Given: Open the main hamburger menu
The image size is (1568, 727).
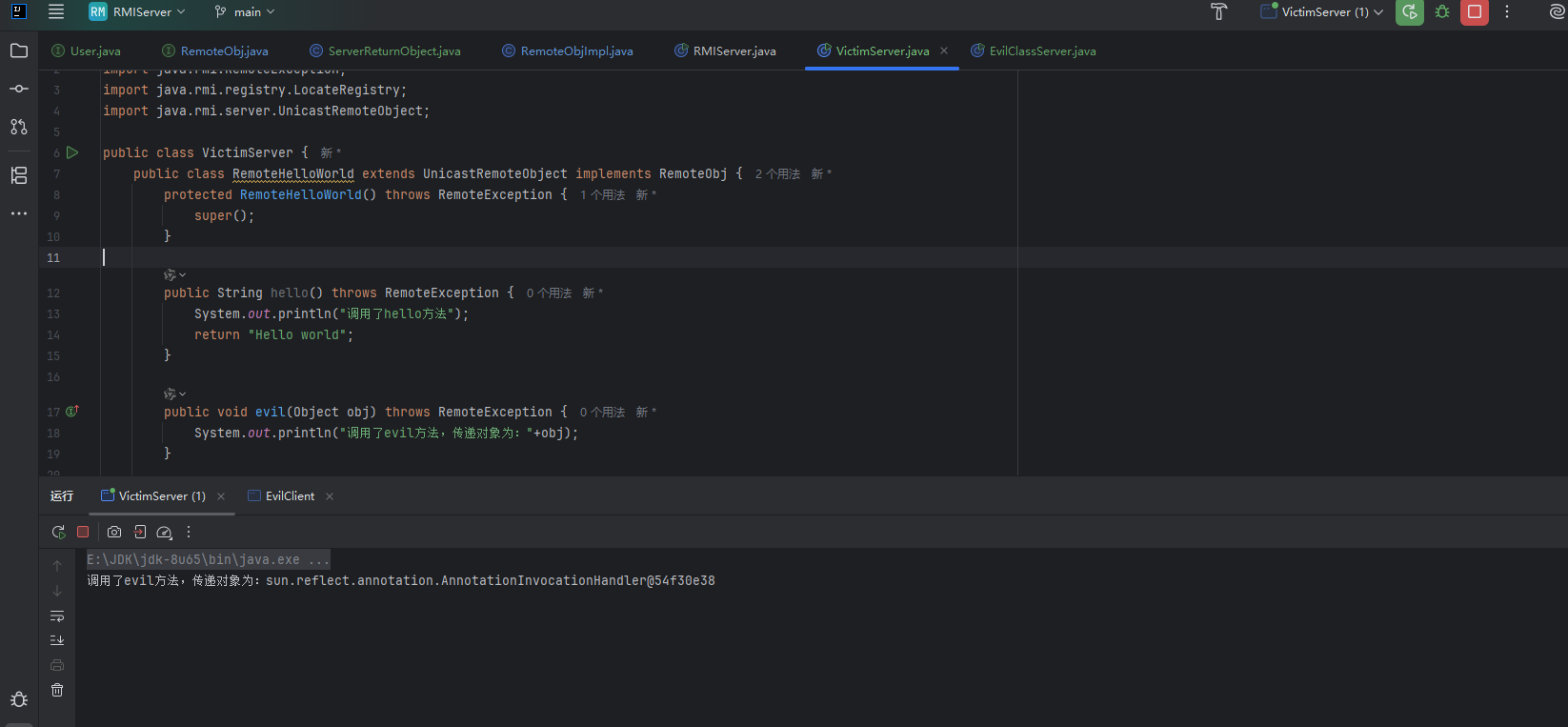Looking at the screenshot, I should click(x=56, y=12).
